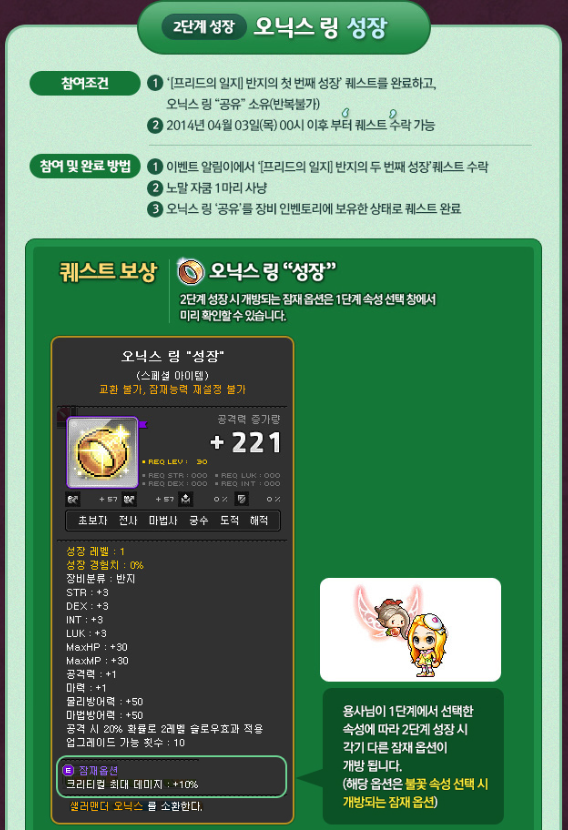Select the 마법사 job label
Viewport: 568px width, 830px height.
point(163,520)
